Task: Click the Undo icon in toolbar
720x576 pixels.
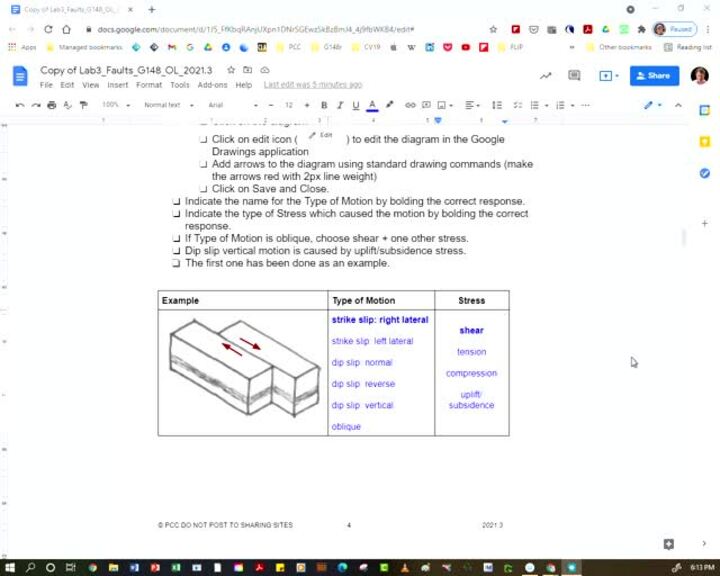Action: point(20,105)
